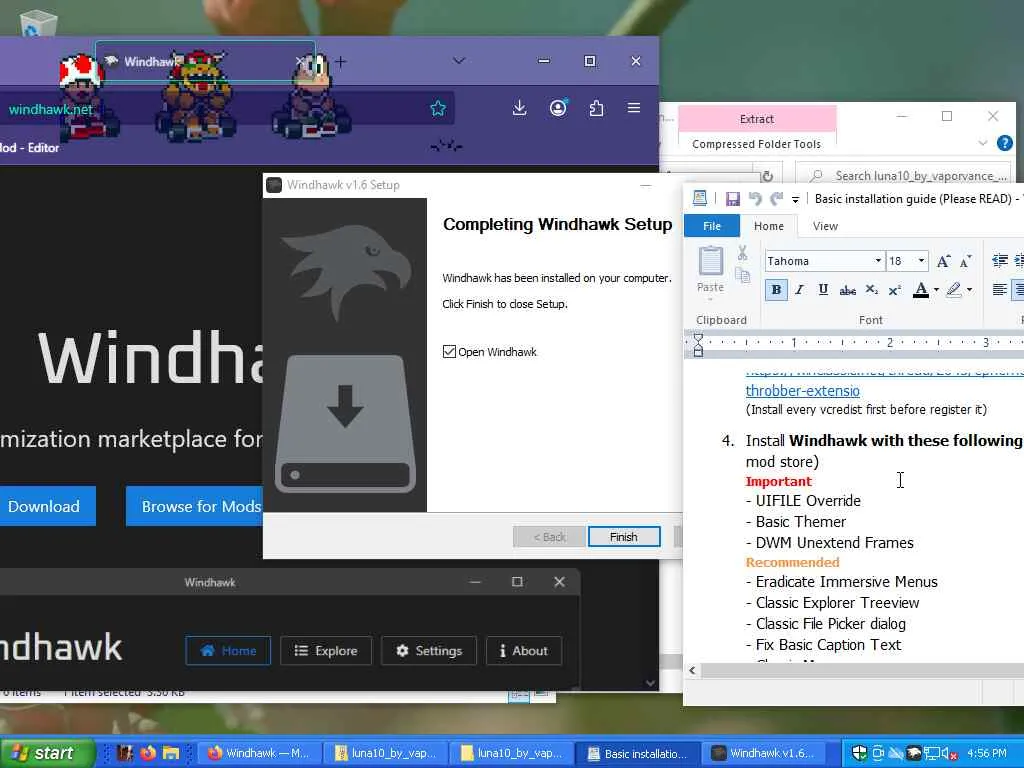
Task: Save the WordPad document with floppy icon
Action: pyautogui.click(x=733, y=199)
